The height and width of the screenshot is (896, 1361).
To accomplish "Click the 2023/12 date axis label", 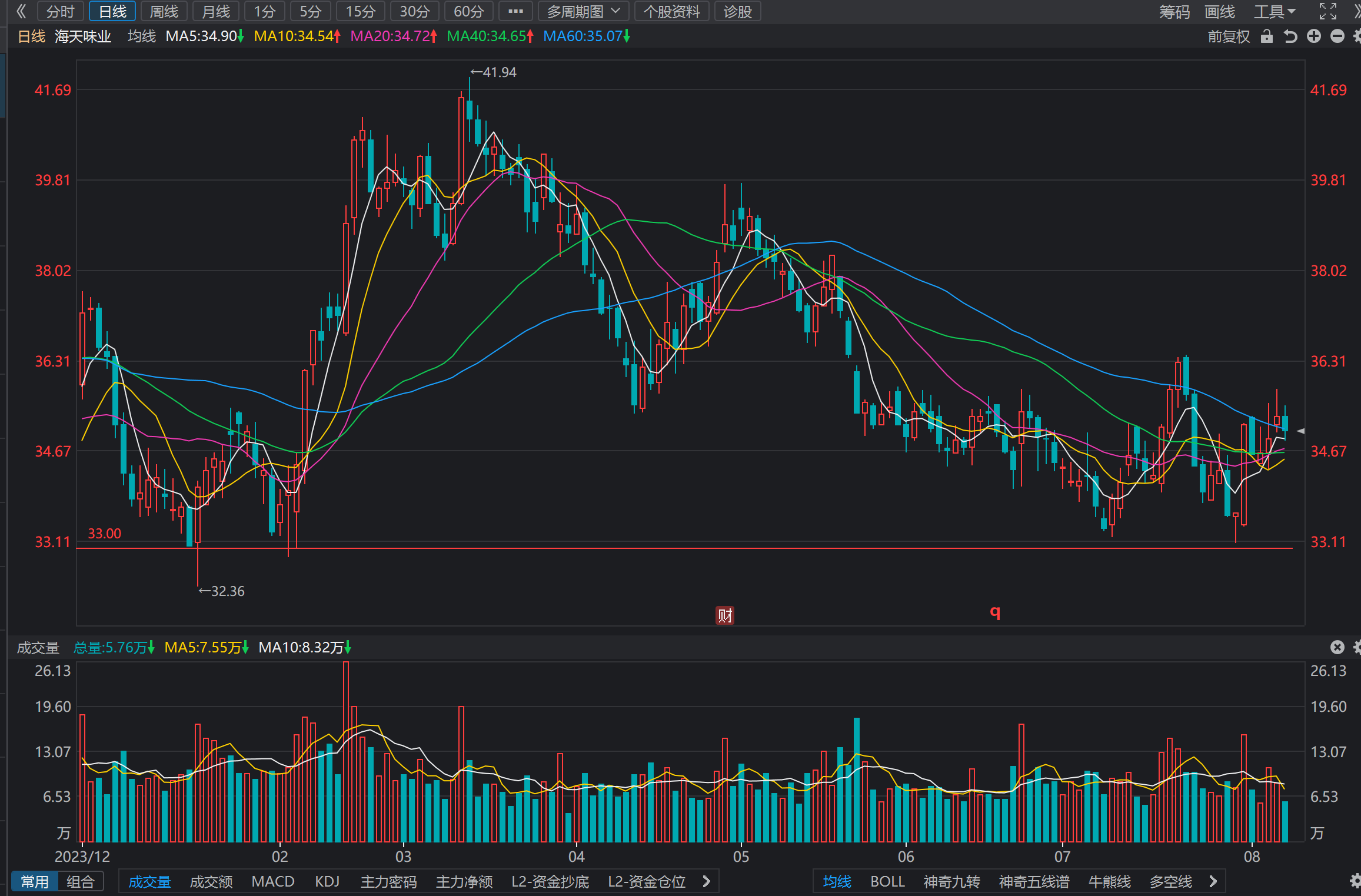I will tap(82, 856).
